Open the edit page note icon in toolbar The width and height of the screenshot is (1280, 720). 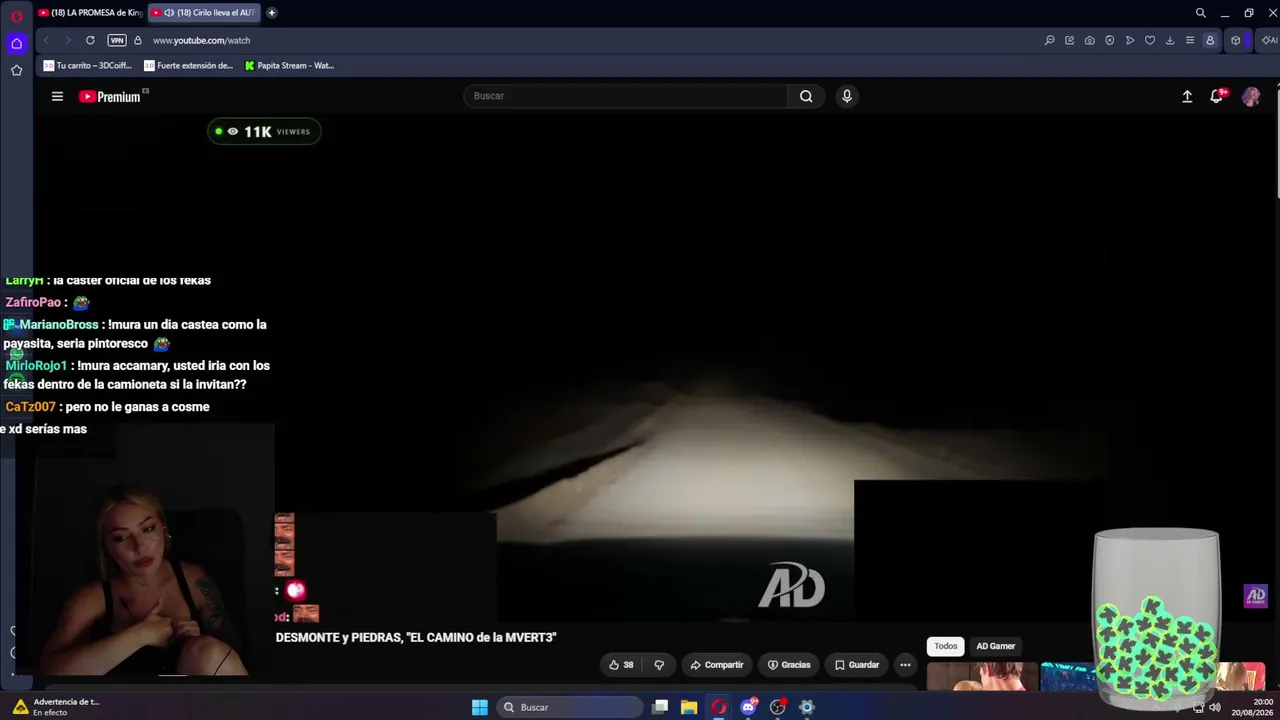1069,40
